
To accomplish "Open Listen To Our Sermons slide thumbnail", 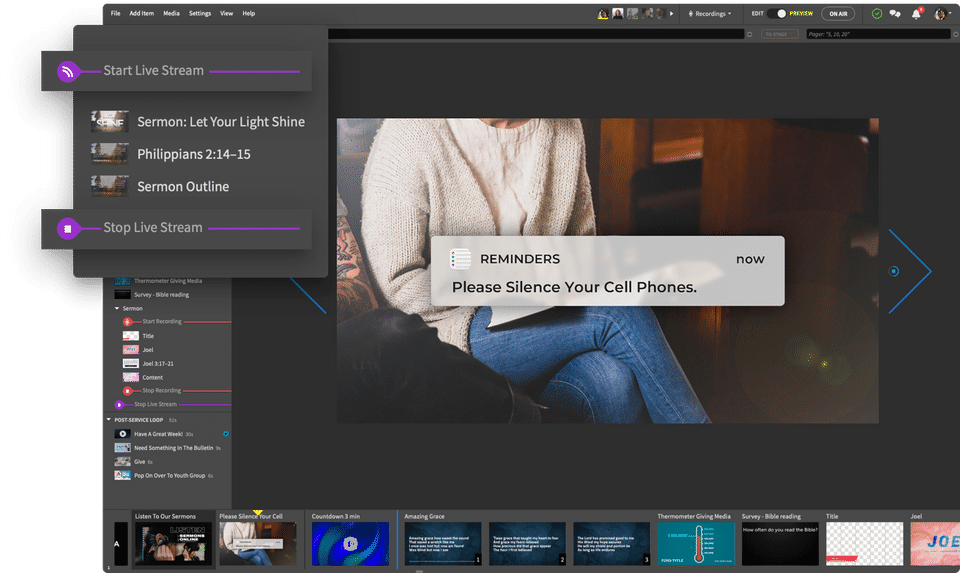I will click(173, 544).
